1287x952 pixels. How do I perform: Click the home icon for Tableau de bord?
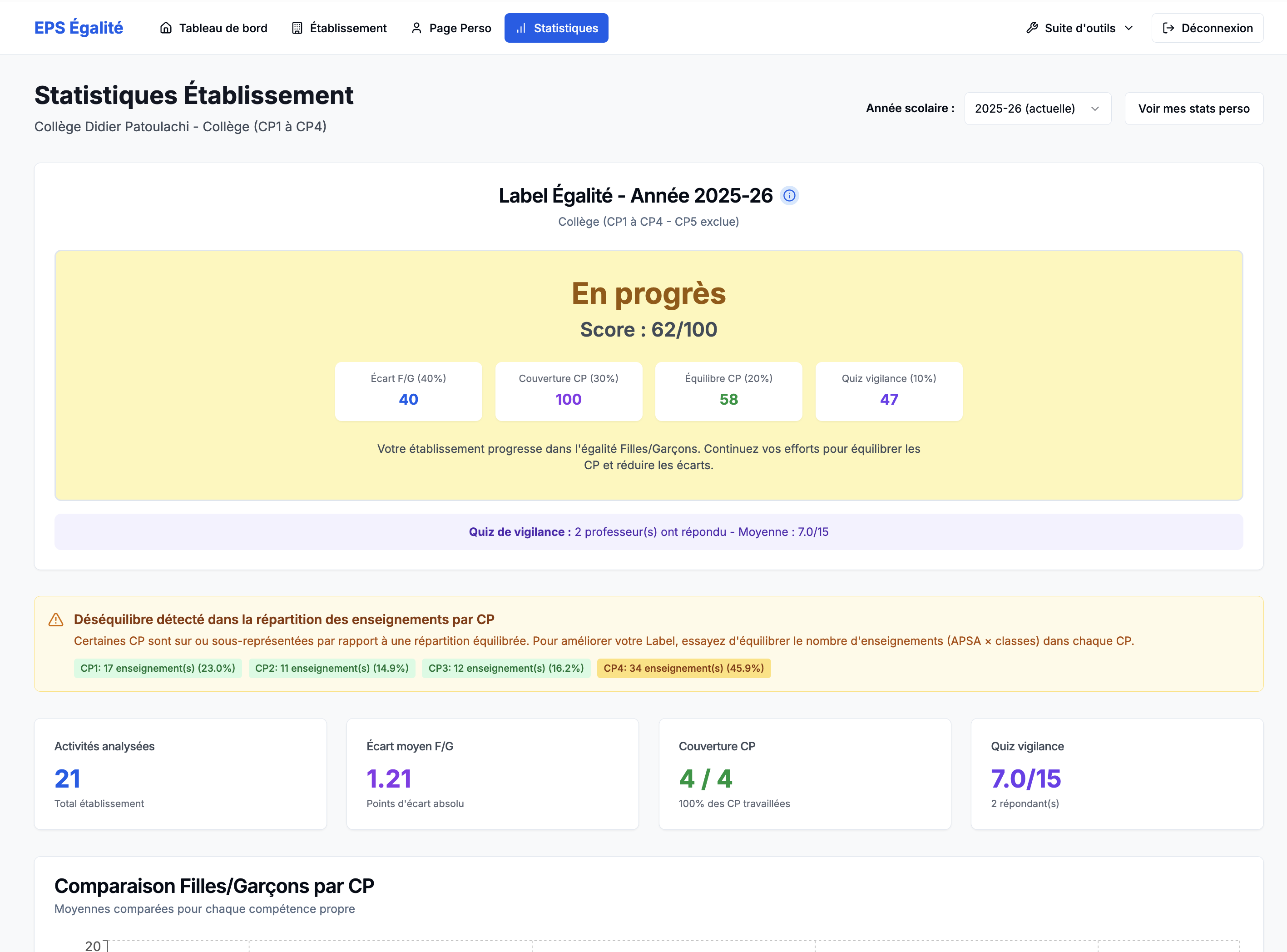pyautogui.click(x=166, y=28)
